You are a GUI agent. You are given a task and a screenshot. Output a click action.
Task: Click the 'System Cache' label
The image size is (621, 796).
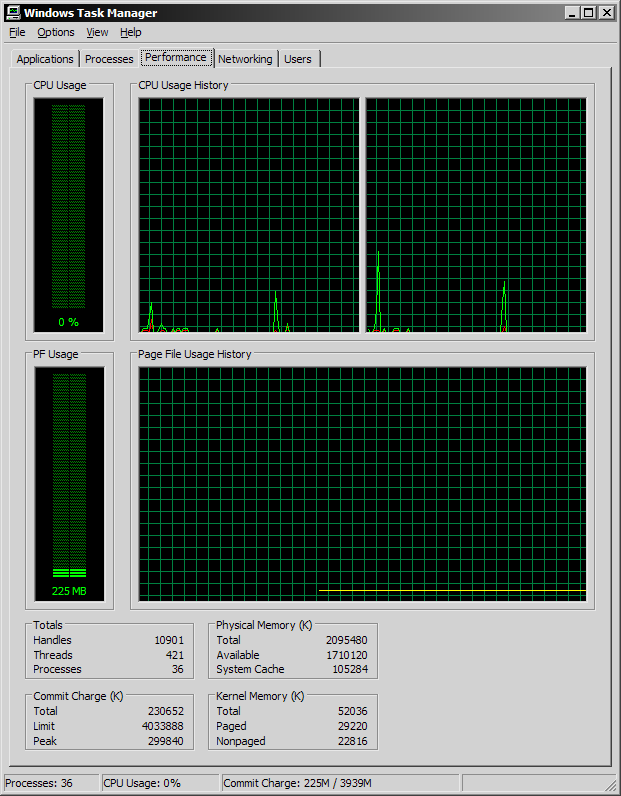(x=250, y=669)
